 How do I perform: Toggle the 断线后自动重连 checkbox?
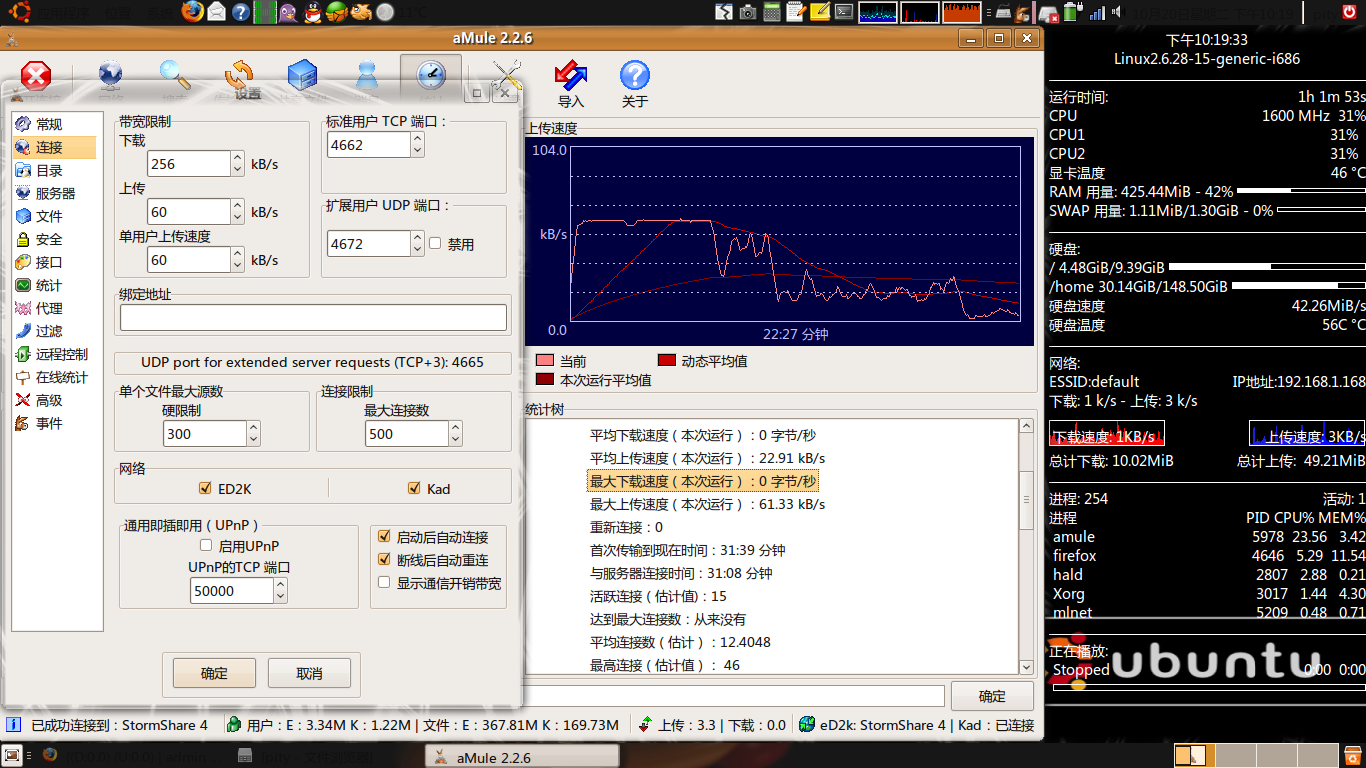click(x=384, y=559)
